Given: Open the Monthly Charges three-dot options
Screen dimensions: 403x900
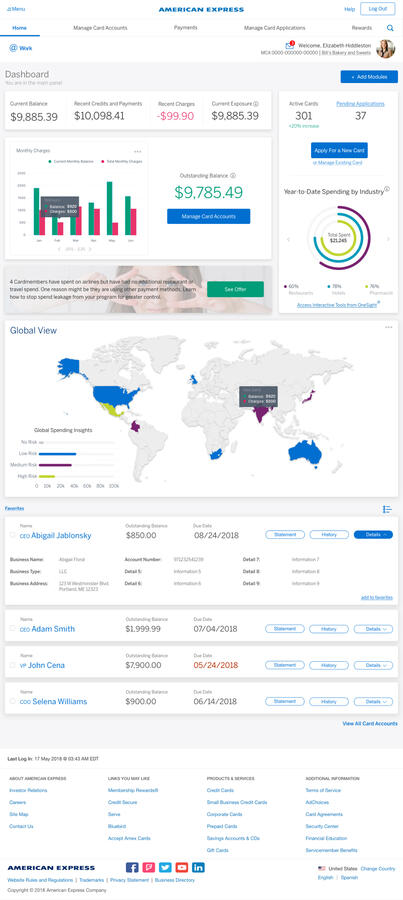Looking at the screenshot, I should click(x=138, y=152).
